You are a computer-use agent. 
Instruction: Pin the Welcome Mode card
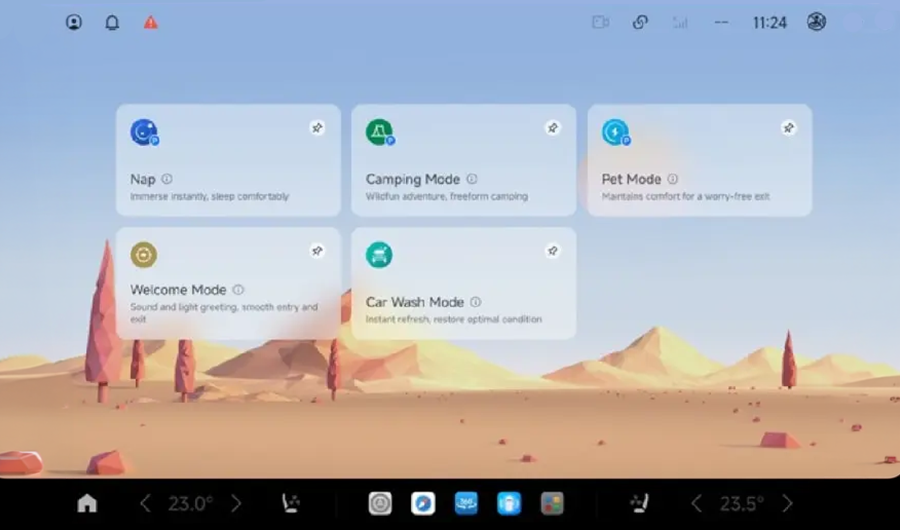[317, 251]
